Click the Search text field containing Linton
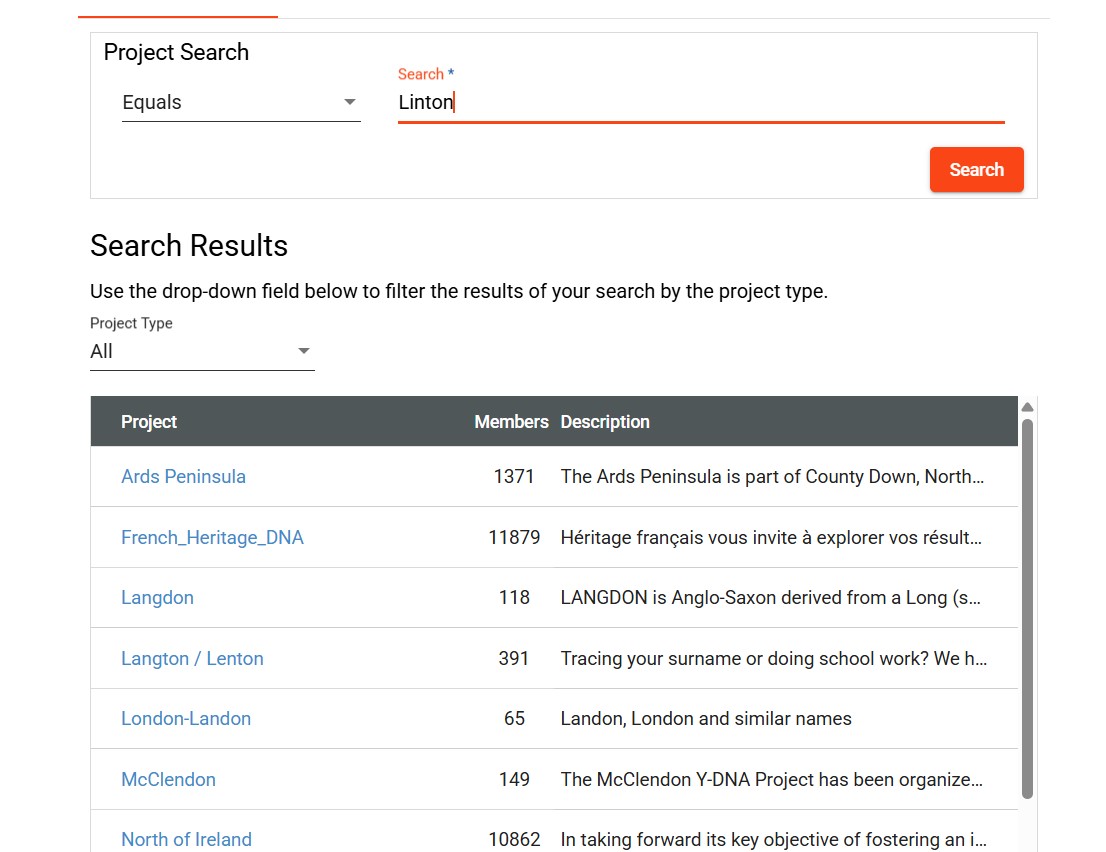The height and width of the screenshot is (852, 1106). (700, 102)
